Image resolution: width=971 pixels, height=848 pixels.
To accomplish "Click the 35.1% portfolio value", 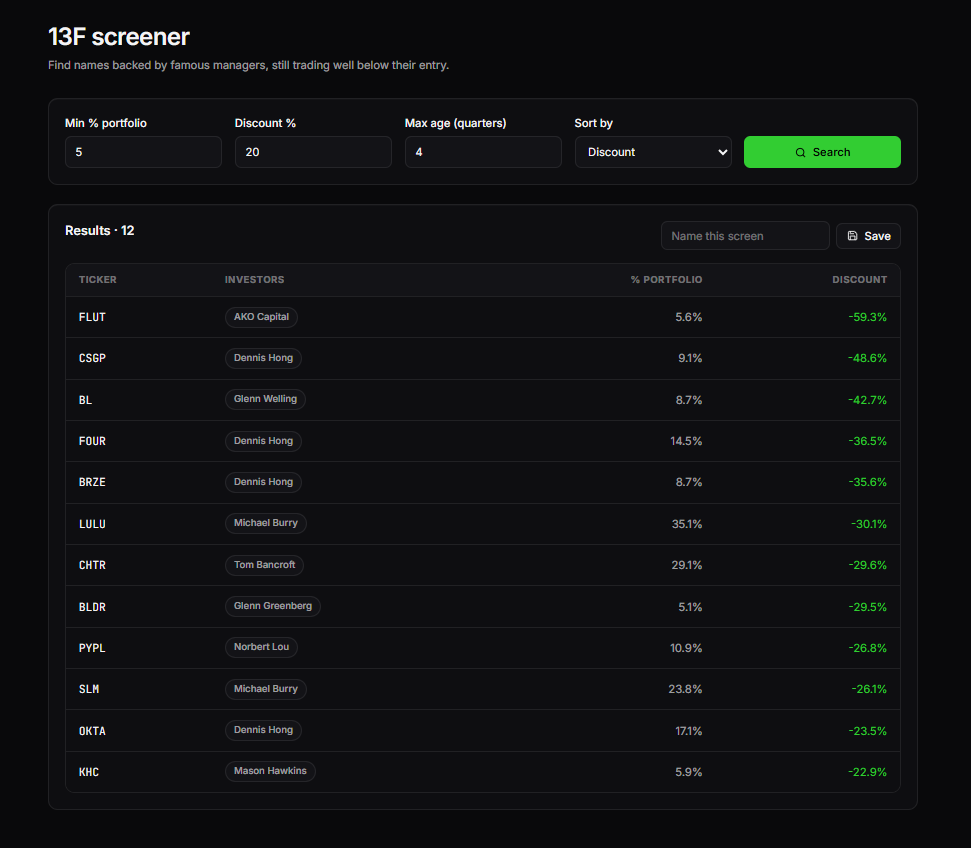I will pos(687,524).
